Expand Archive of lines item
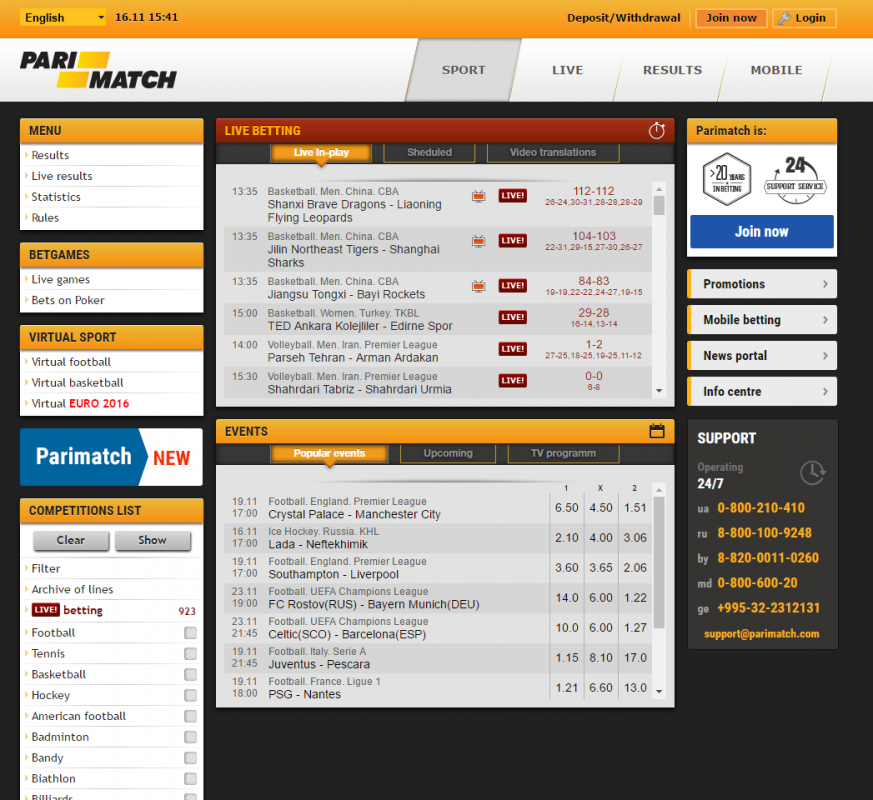This screenshot has width=873, height=800. (x=72, y=589)
